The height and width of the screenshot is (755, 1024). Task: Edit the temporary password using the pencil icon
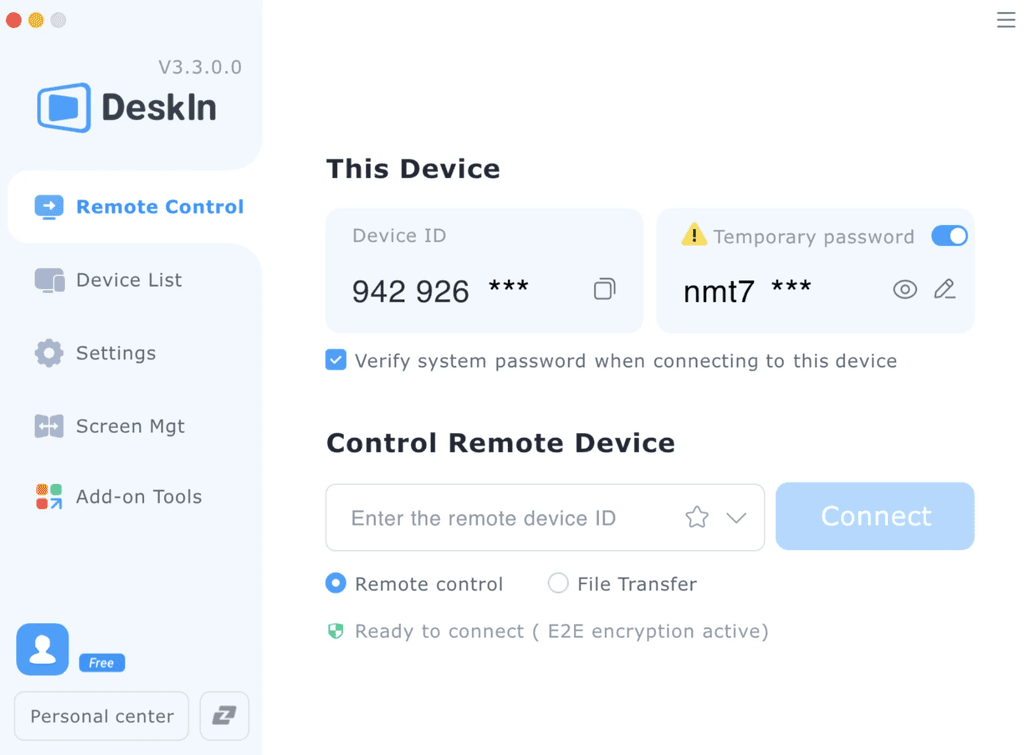(x=944, y=289)
